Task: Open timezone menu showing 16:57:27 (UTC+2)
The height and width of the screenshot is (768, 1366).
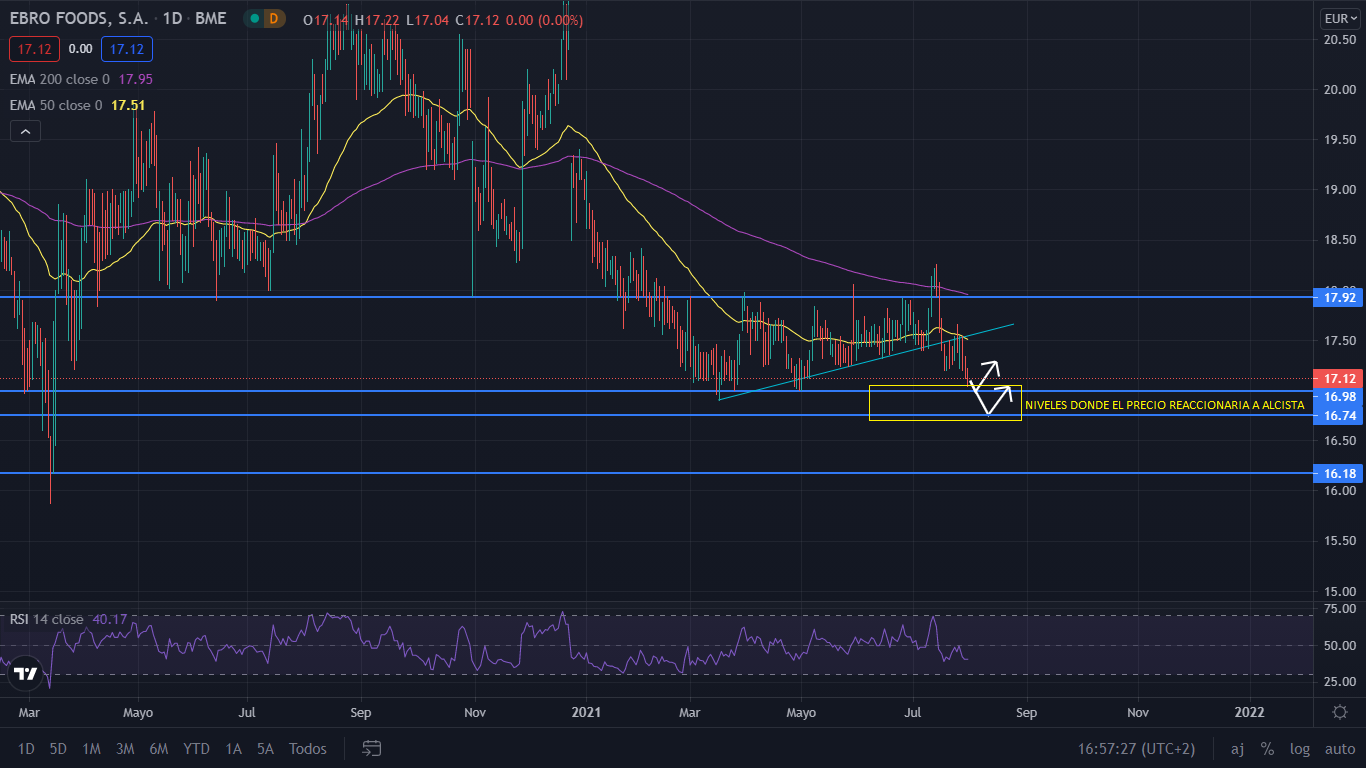Action: [x=1136, y=748]
